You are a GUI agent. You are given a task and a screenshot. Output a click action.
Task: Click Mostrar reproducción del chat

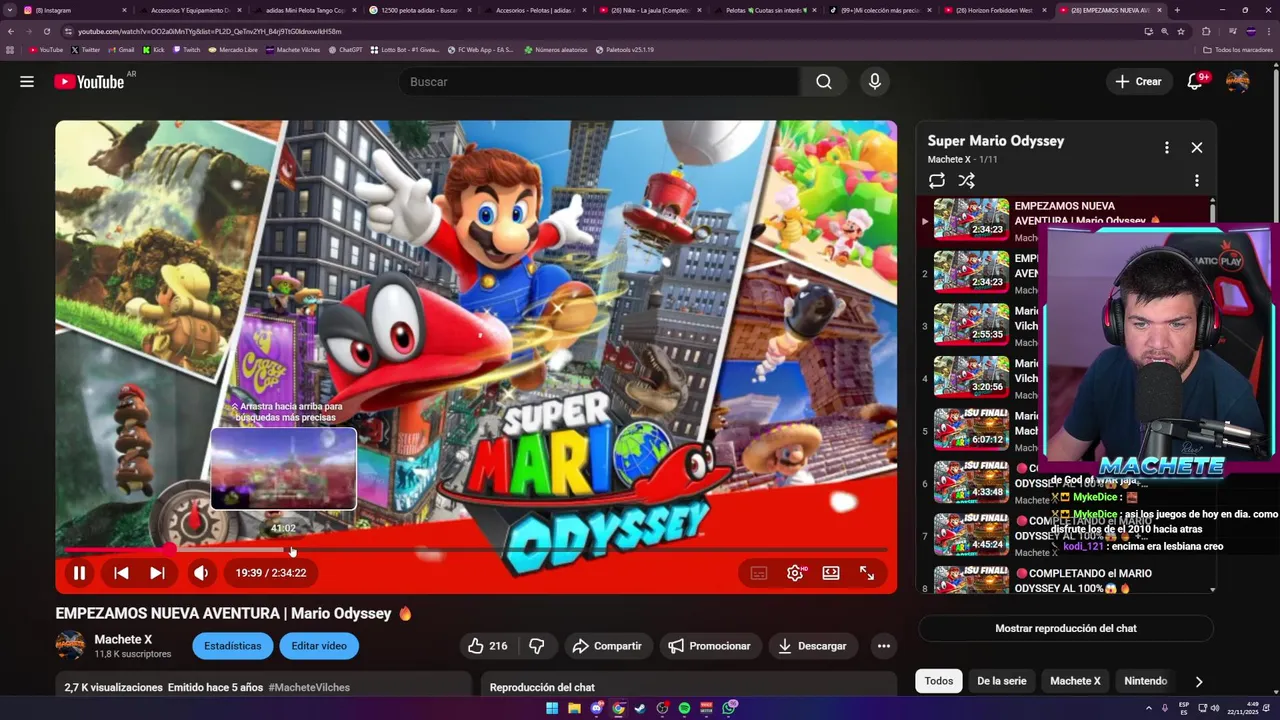tap(1066, 628)
